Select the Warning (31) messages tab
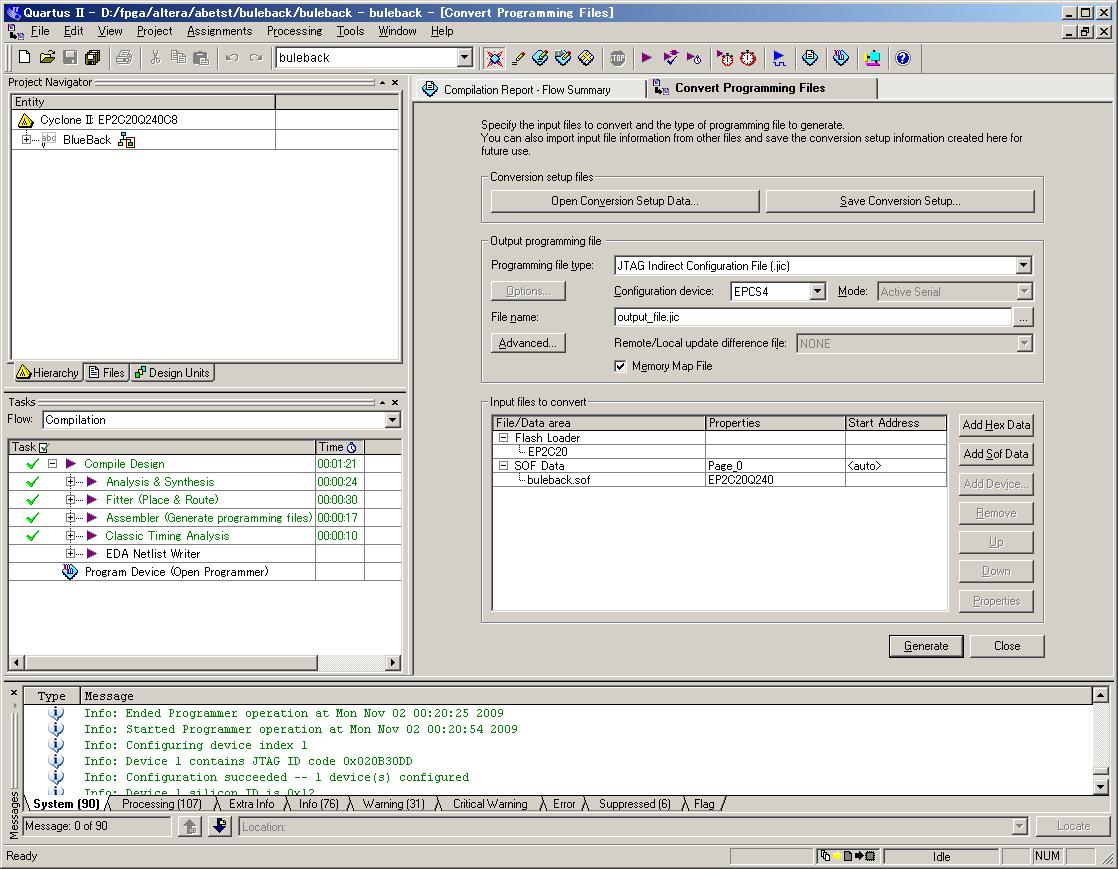This screenshot has height=869, width=1118. [x=394, y=804]
